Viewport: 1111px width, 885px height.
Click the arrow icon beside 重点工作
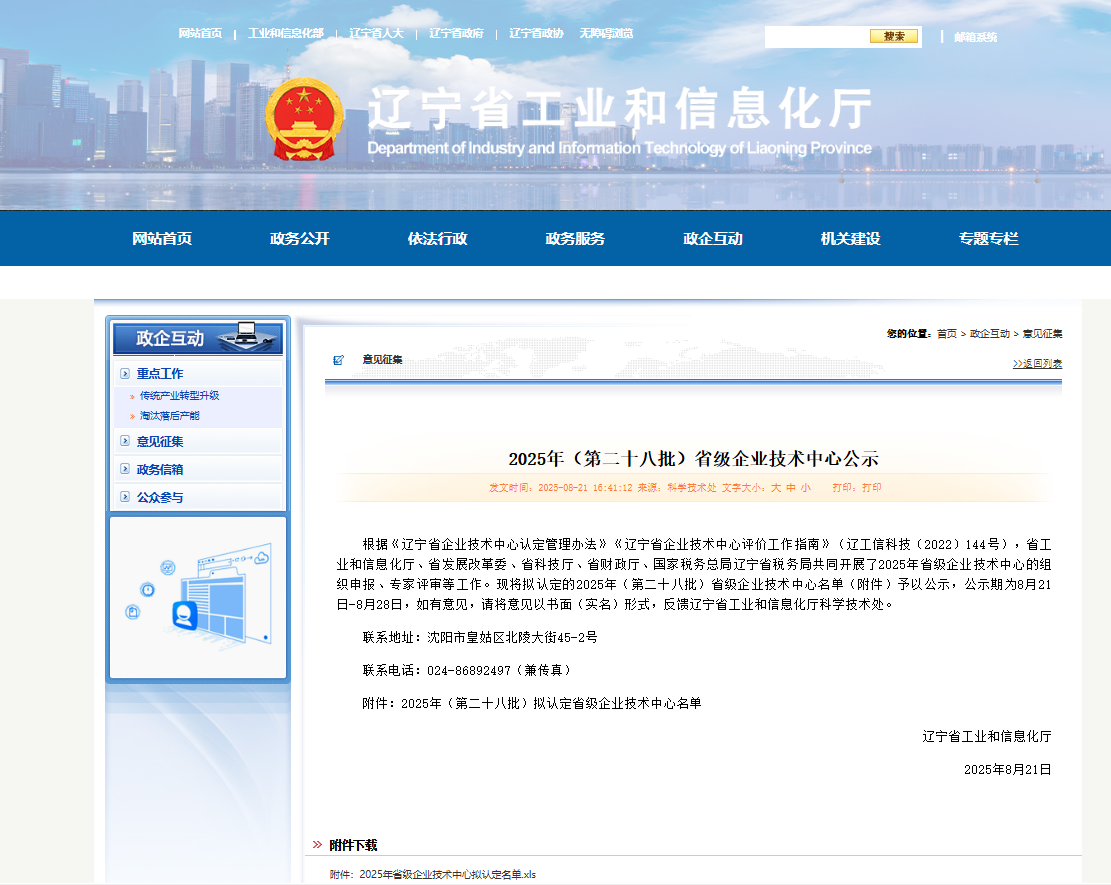(125, 373)
